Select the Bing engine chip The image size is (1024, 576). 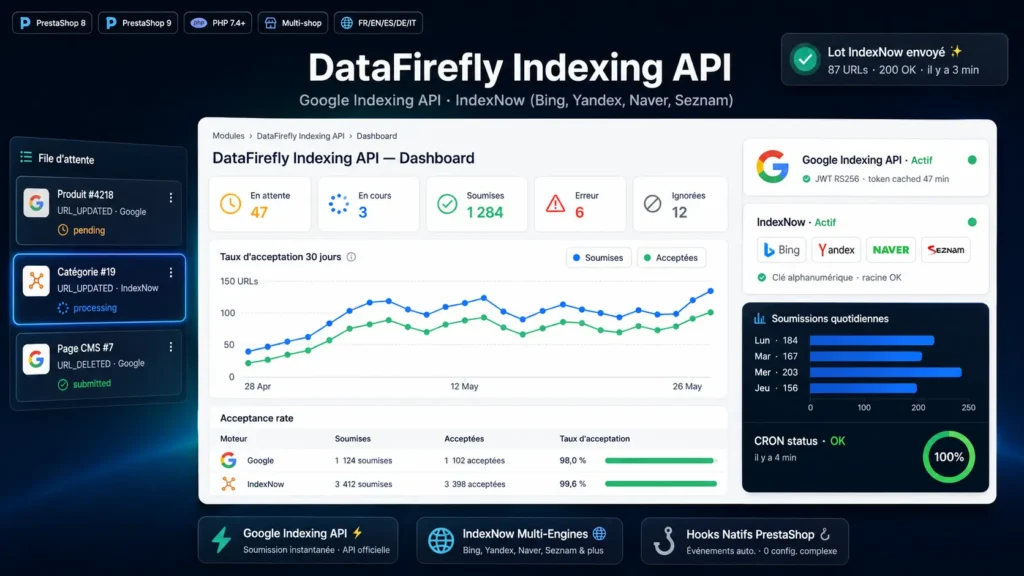[781, 249]
